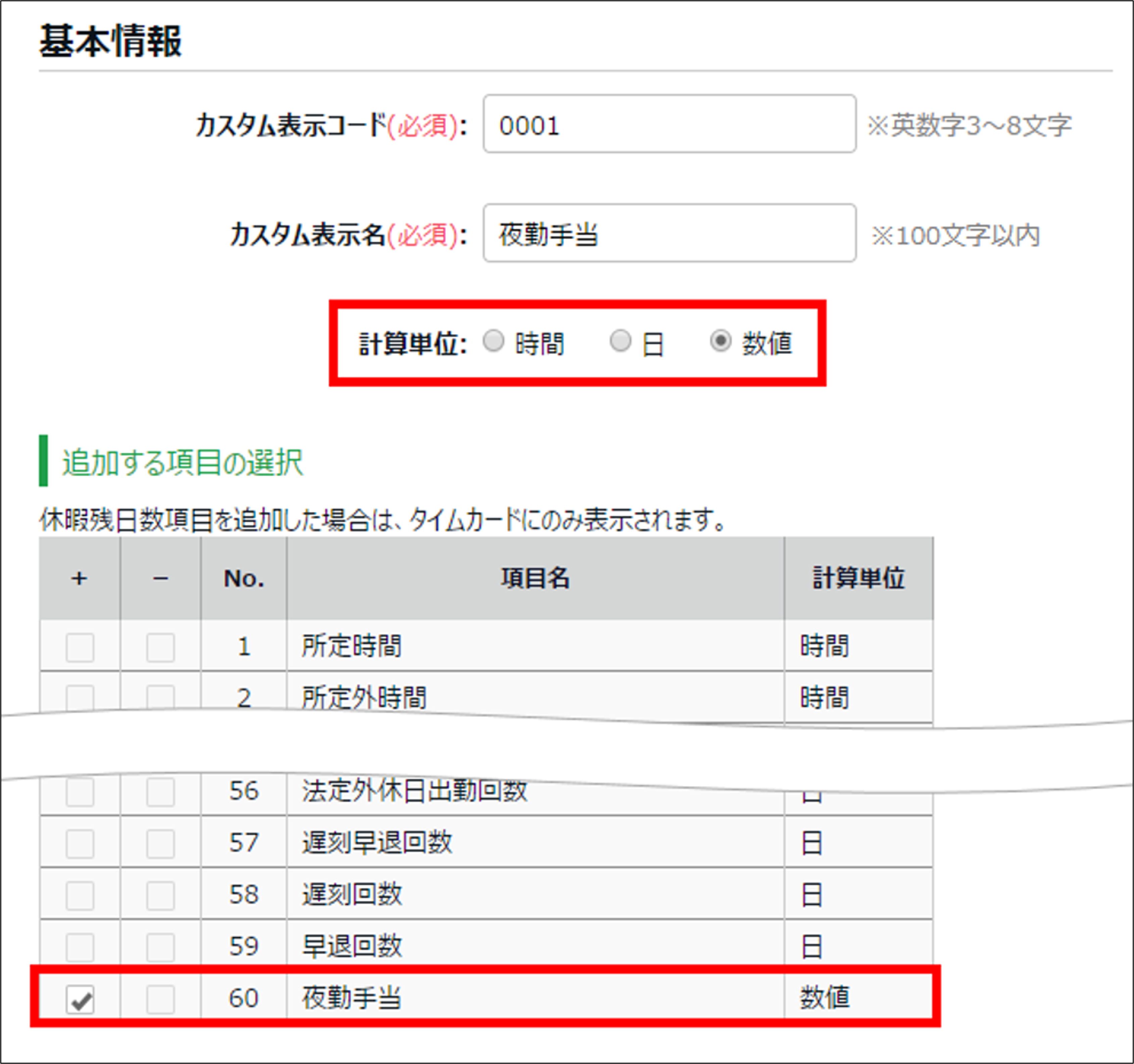Check plus checkbox for 法定外休日出勤回数 row
Screen dimensions: 1134x1064
click(x=80, y=792)
